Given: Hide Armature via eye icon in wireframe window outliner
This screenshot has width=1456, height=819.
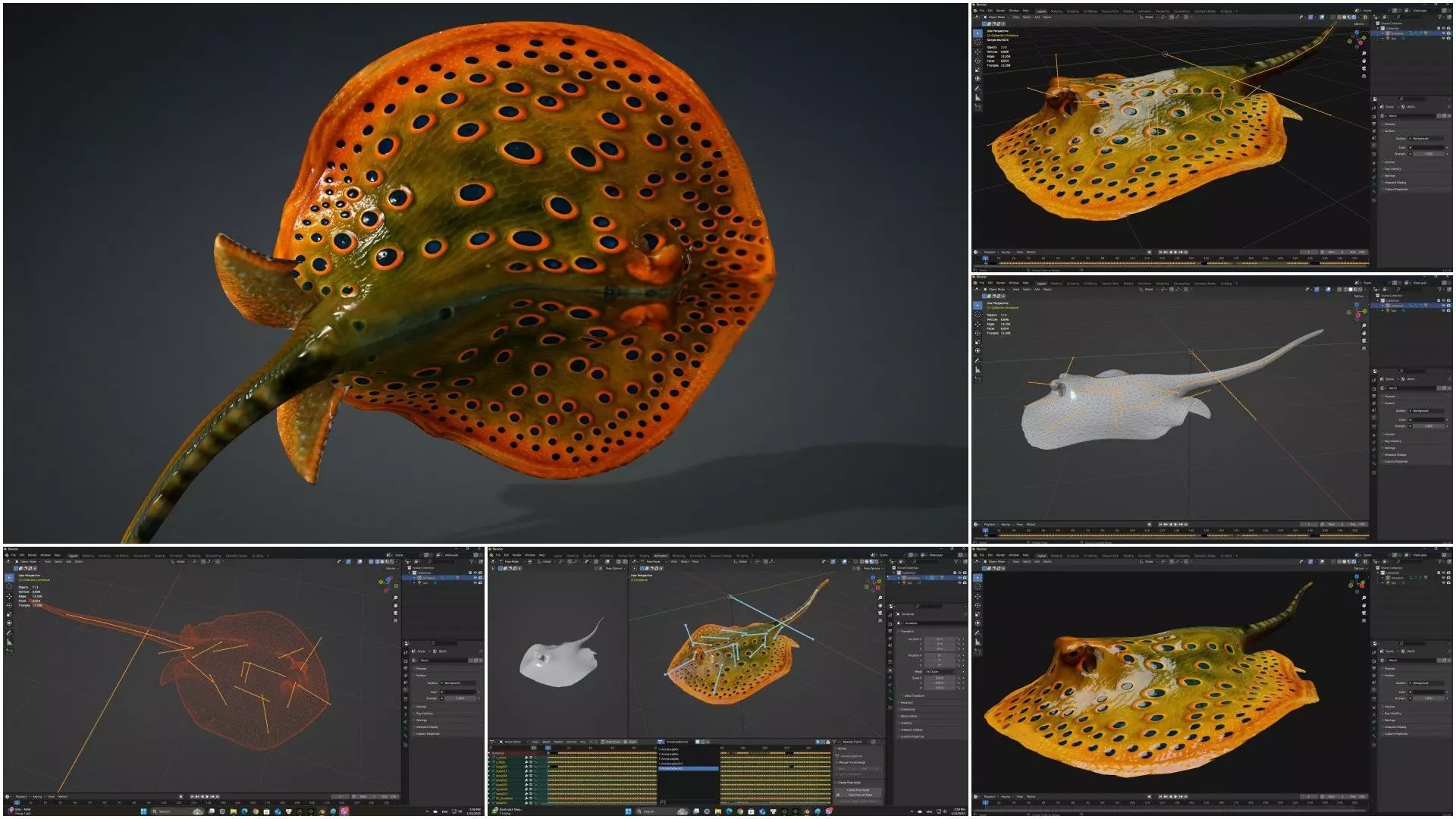Looking at the screenshot, I should point(475,578).
